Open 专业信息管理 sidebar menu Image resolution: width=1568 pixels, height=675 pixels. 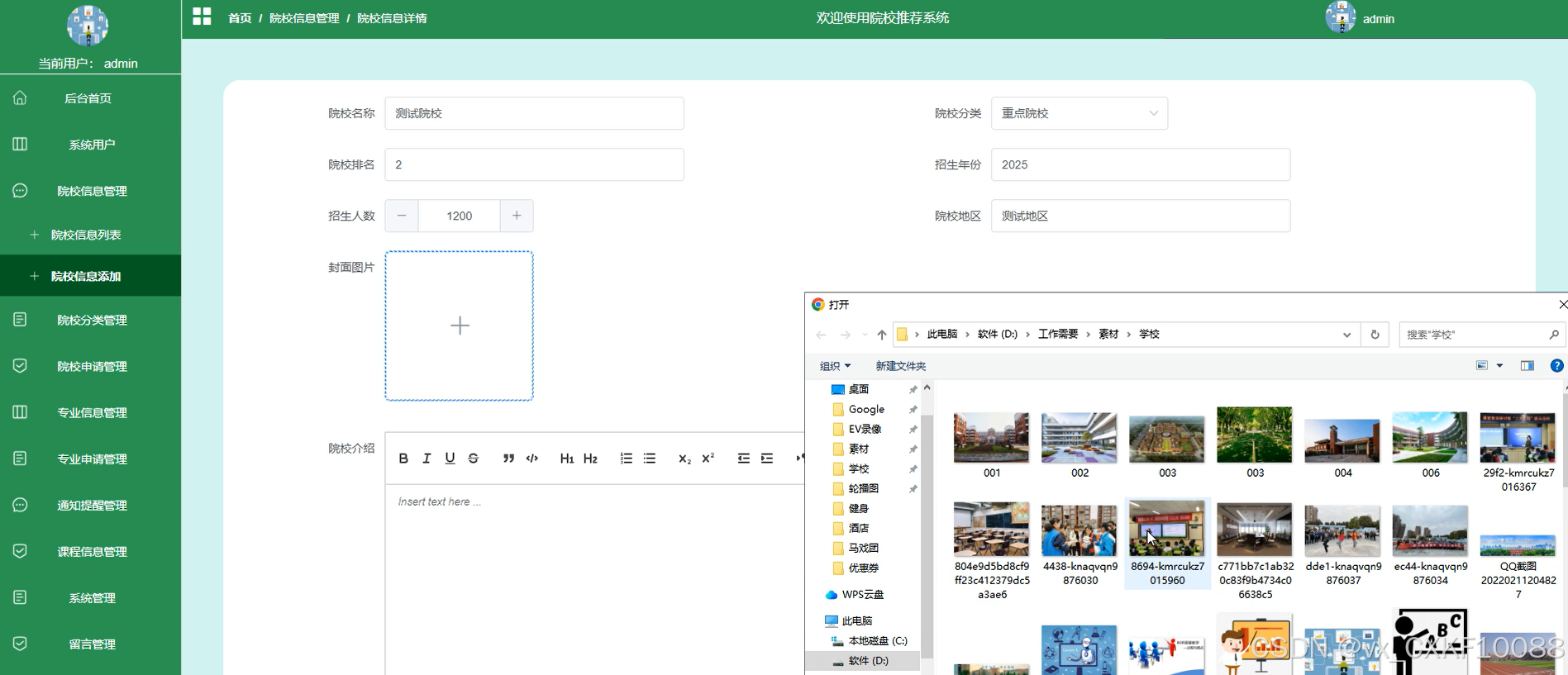click(x=90, y=412)
